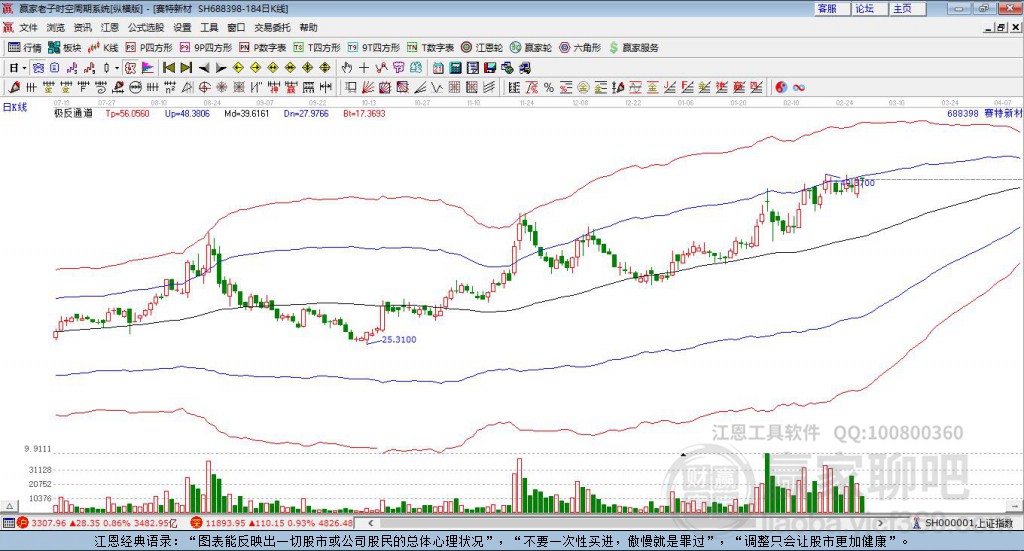This screenshot has height=551, width=1024.
Task: Open the 行情 quotes view
Action: point(24,48)
